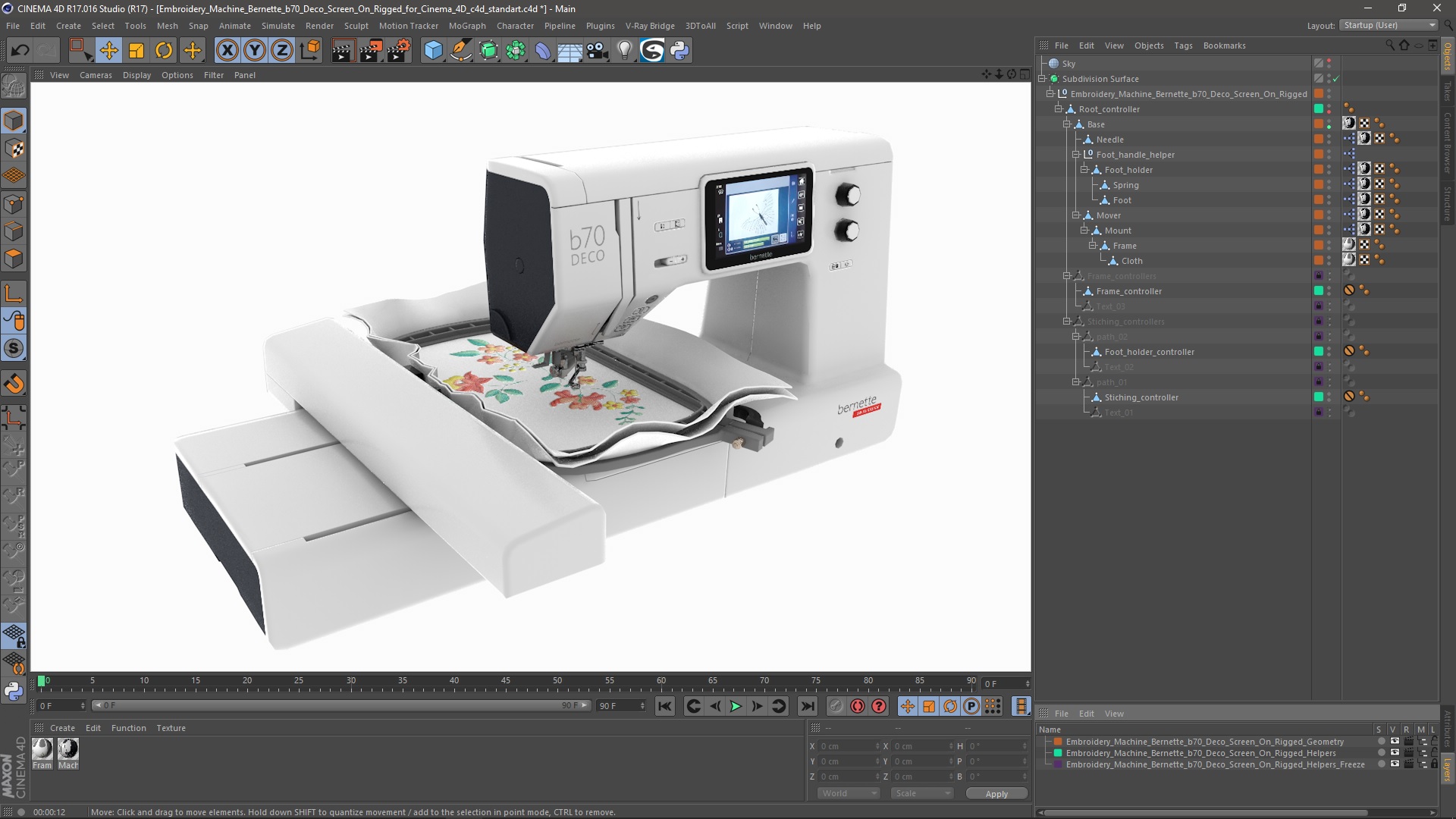Open the spline Pen tool
1456x819 pixels.
click(460, 51)
